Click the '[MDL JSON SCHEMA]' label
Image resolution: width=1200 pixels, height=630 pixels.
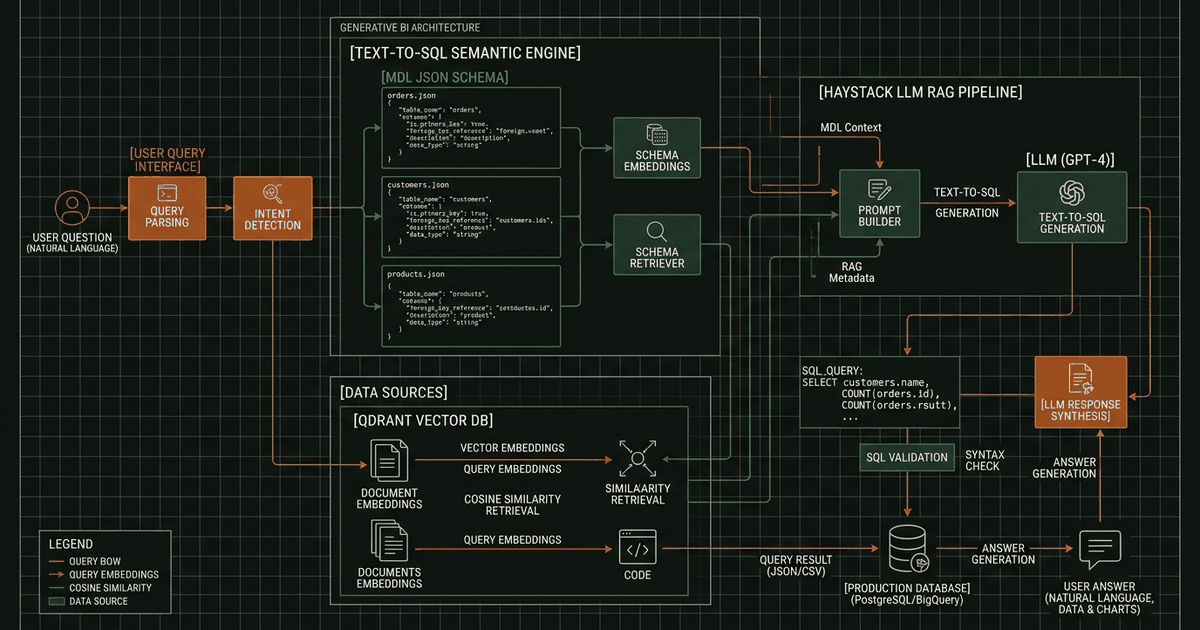click(445, 77)
